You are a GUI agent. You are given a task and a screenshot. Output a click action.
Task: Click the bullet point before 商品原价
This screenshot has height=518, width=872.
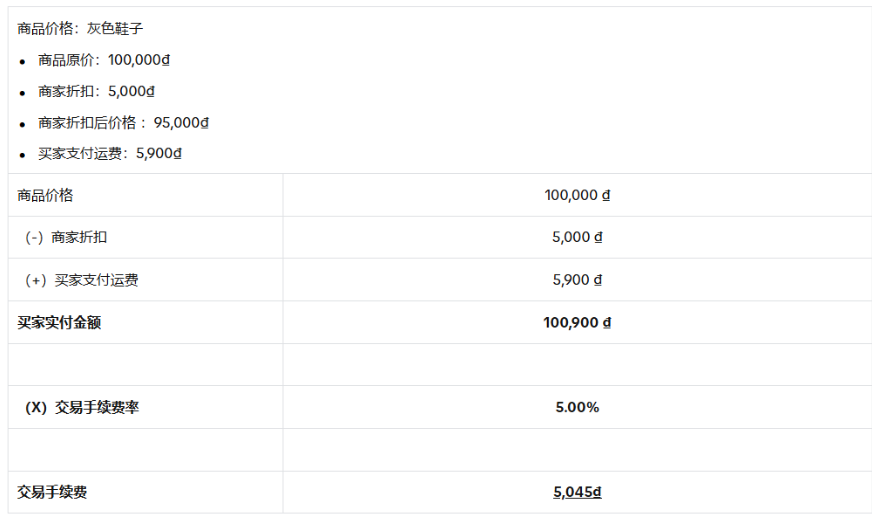22,61
